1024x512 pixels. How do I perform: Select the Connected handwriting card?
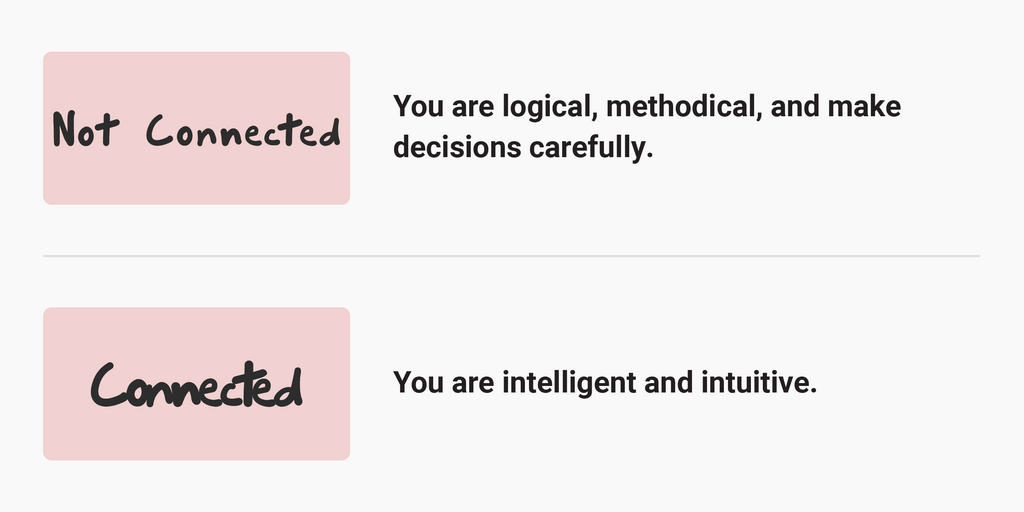coord(197,383)
